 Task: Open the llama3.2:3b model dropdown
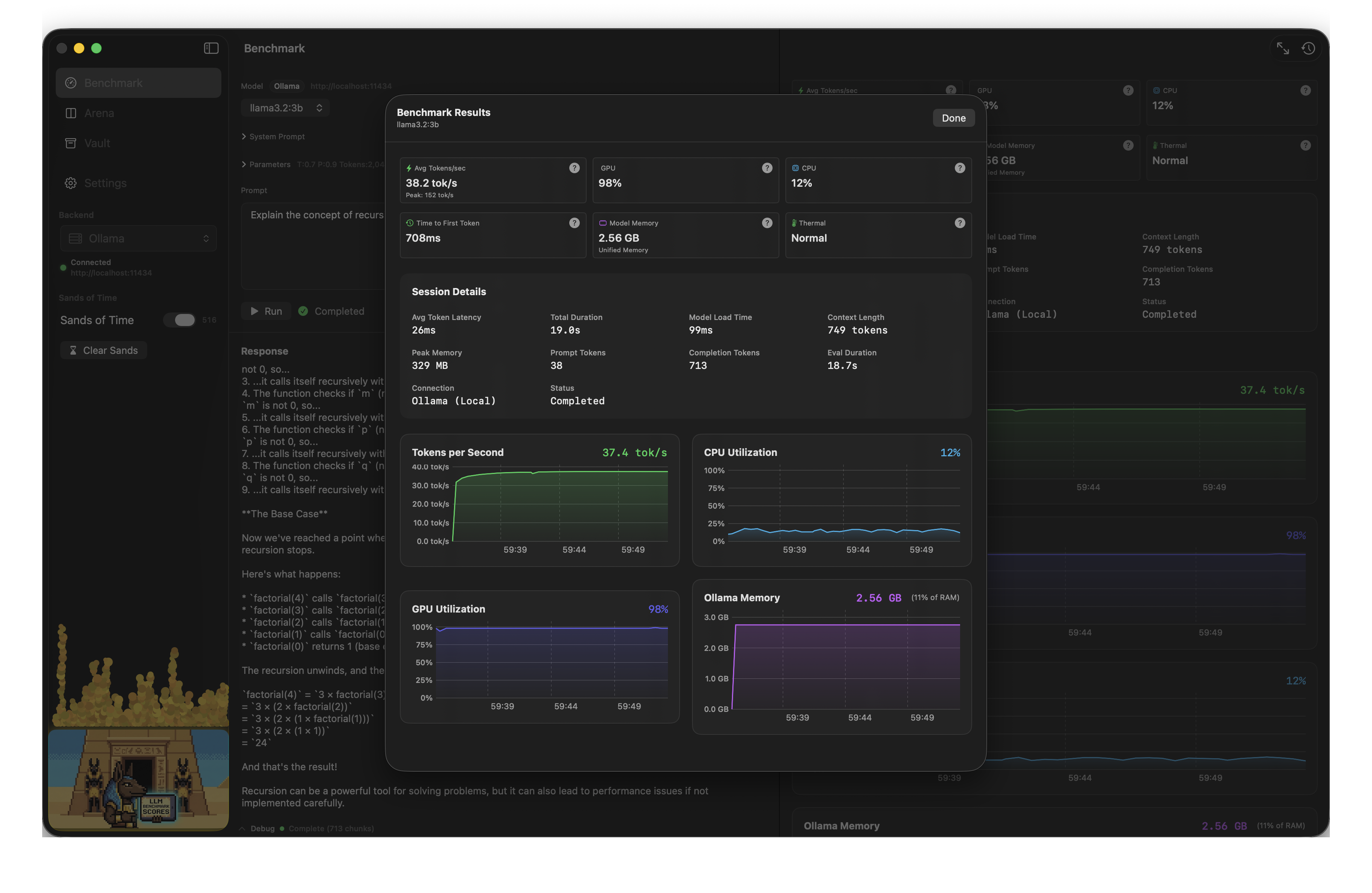[285, 108]
